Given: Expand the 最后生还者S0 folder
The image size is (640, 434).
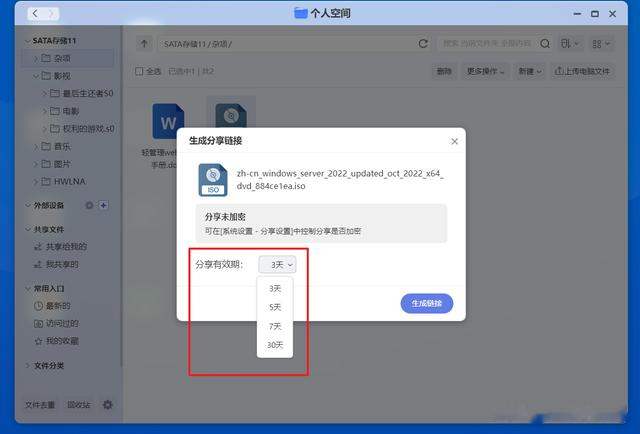Looking at the screenshot, I should tap(44, 93).
